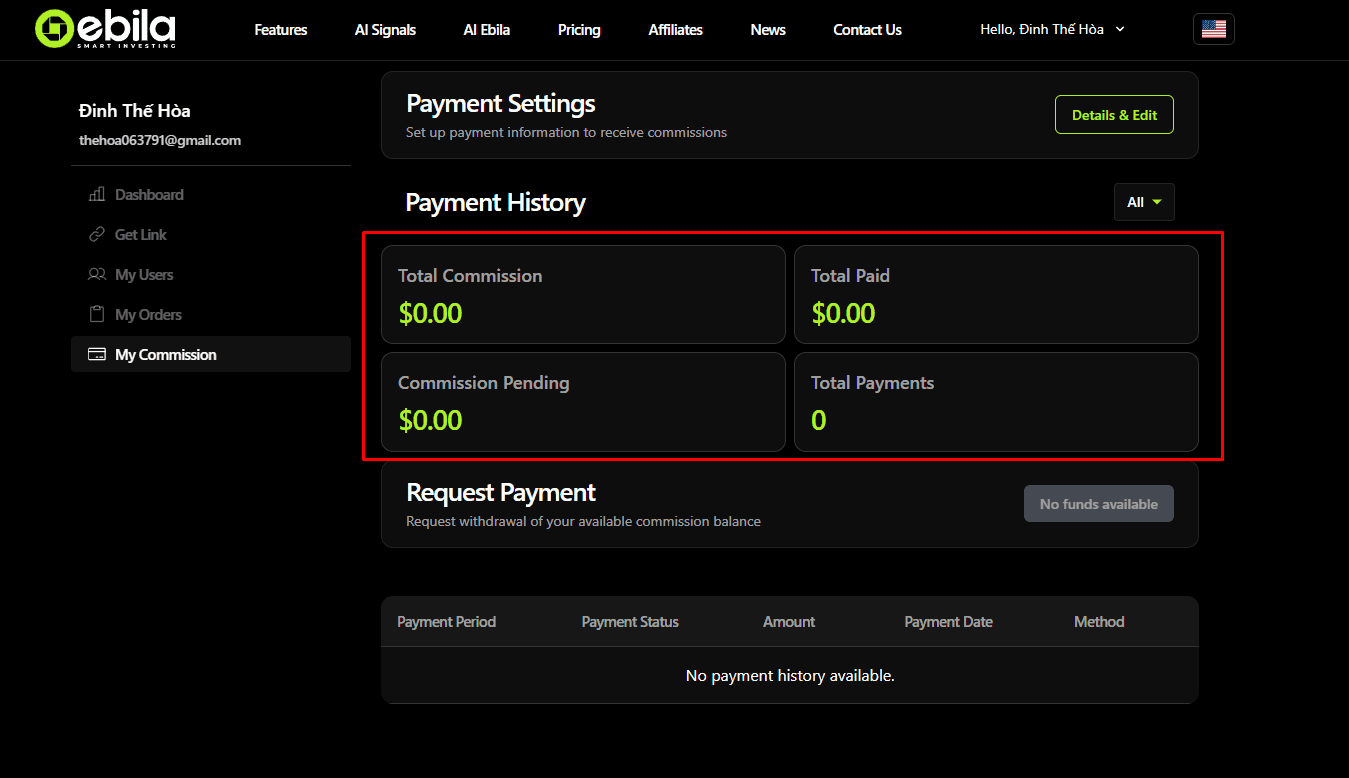Select My Commission in the sidebar
Viewport: 1349px width, 778px height.
166,355
